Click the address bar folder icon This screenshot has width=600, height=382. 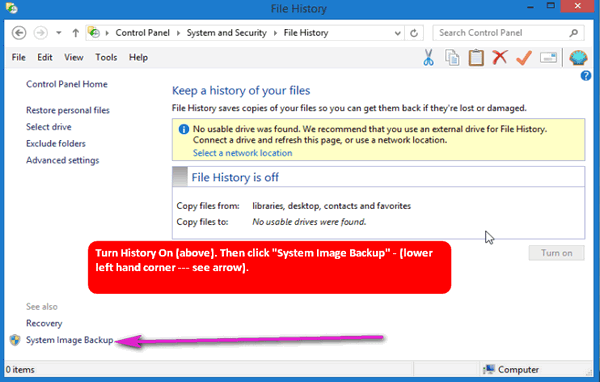coord(94,33)
